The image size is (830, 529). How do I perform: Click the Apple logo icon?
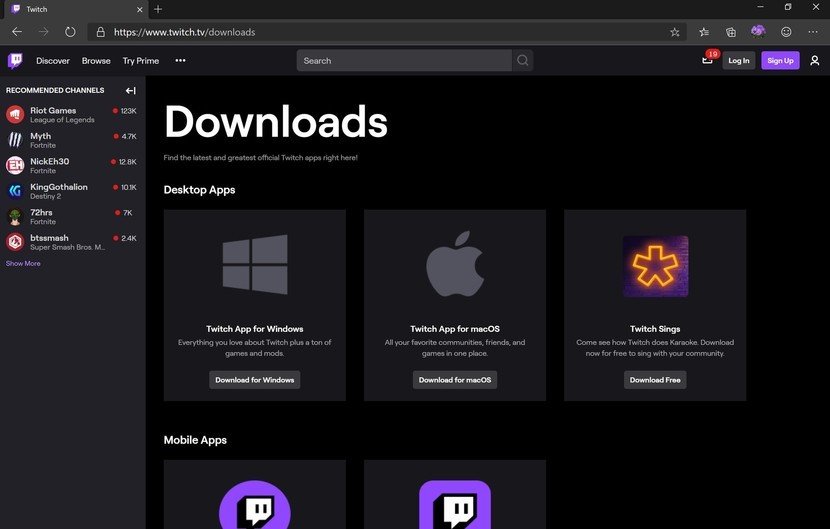click(455, 264)
